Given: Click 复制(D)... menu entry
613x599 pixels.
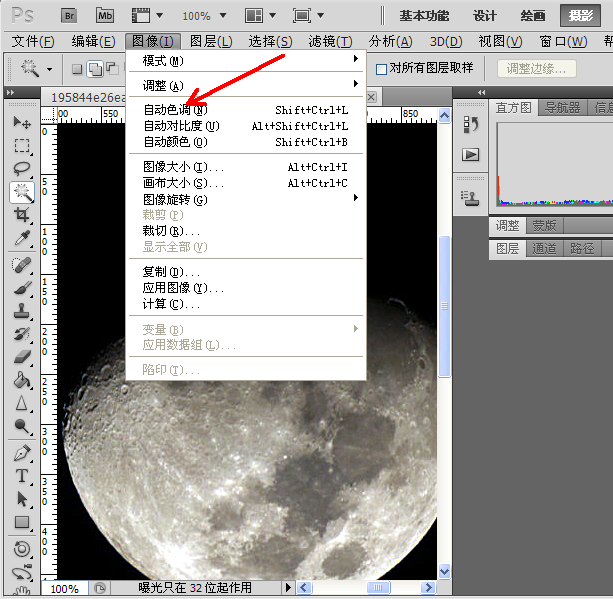Looking at the screenshot, I should (x=246, y=271).
